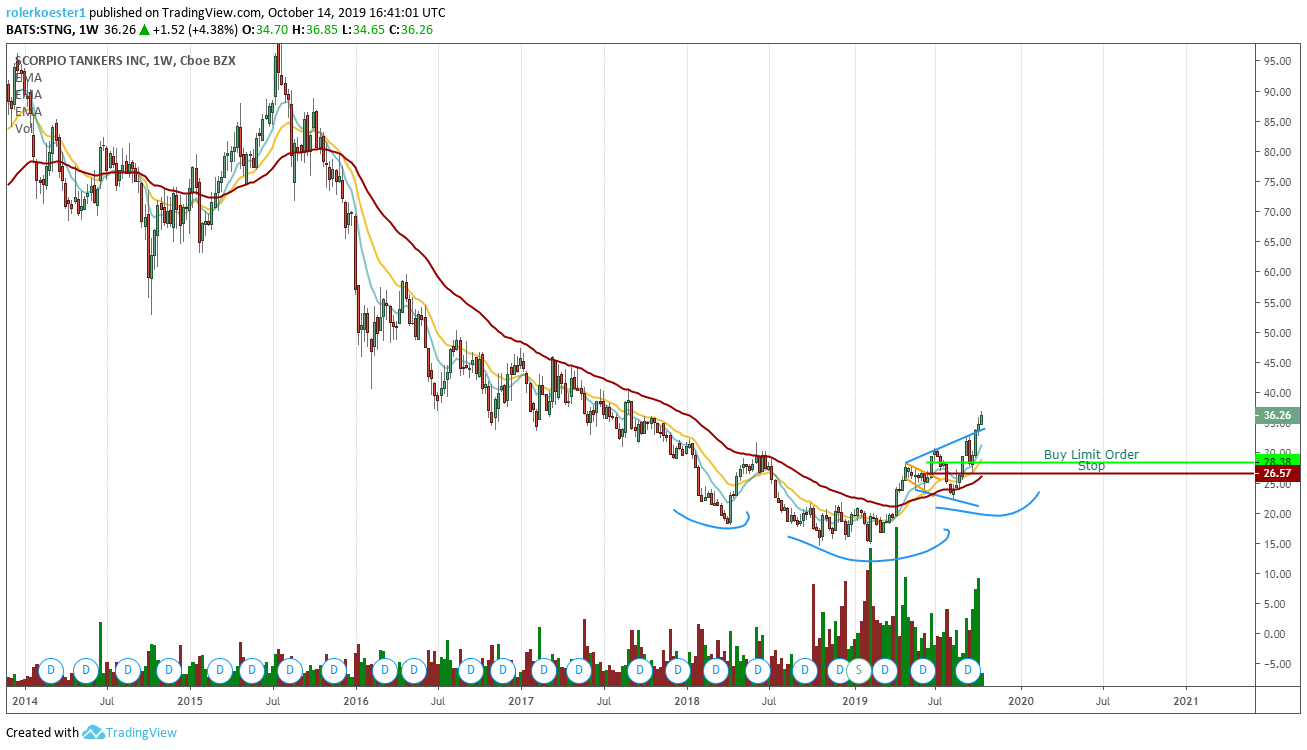Click the Stop label on the red line

click(x=1091, y=466)
